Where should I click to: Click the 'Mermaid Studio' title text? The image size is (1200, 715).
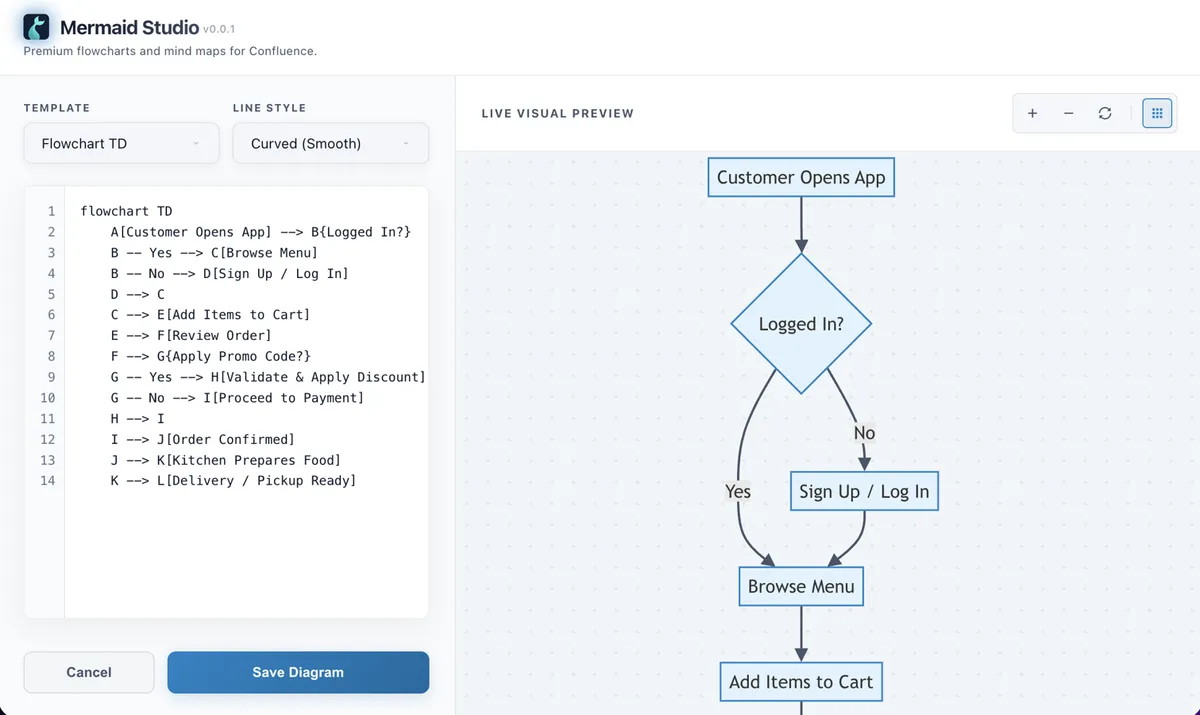[129, 28]
